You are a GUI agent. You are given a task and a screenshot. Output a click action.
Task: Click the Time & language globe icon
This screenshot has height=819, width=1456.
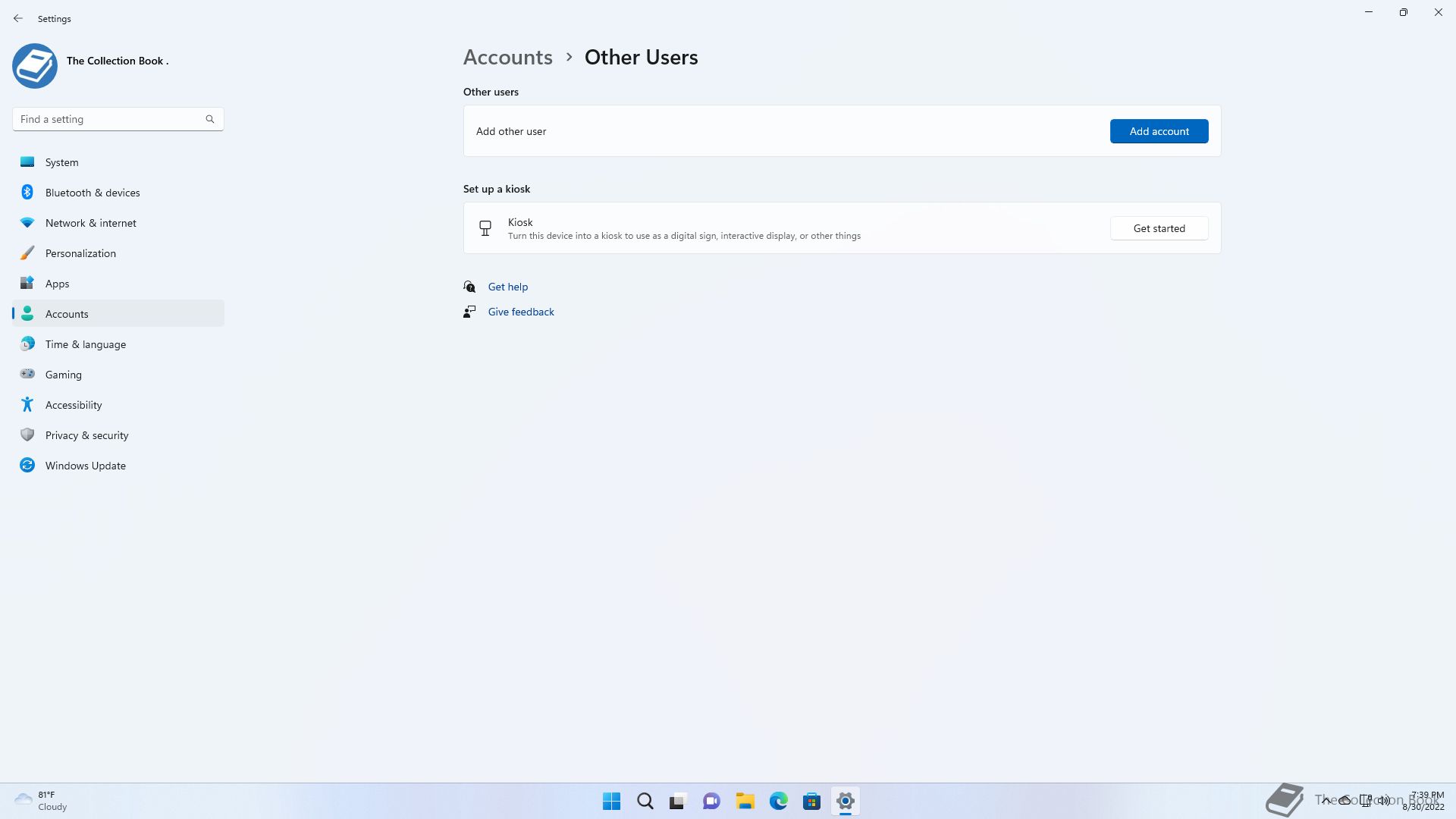click(27, 344)
